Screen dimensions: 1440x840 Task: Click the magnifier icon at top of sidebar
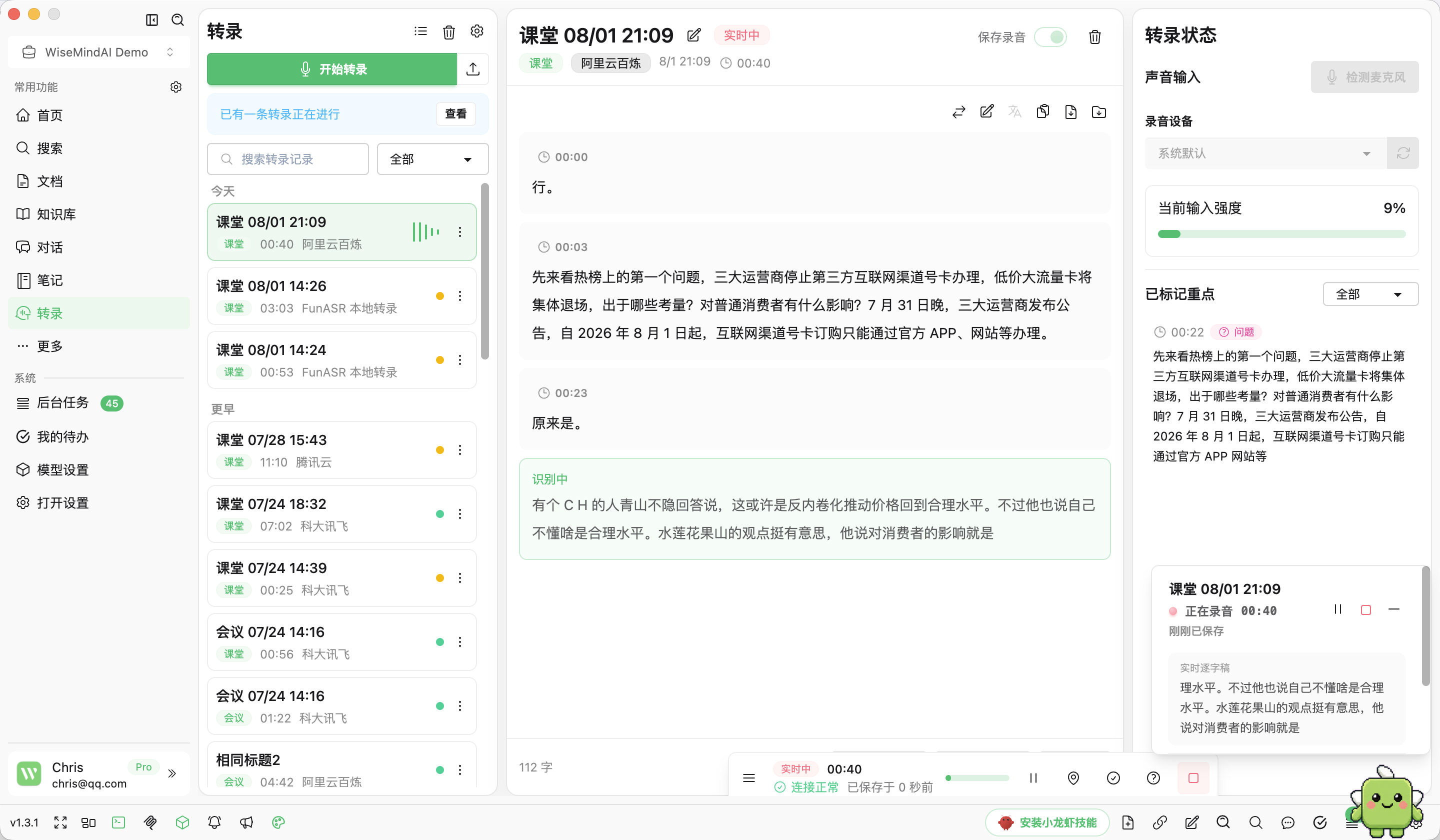[x=177, y=20]
